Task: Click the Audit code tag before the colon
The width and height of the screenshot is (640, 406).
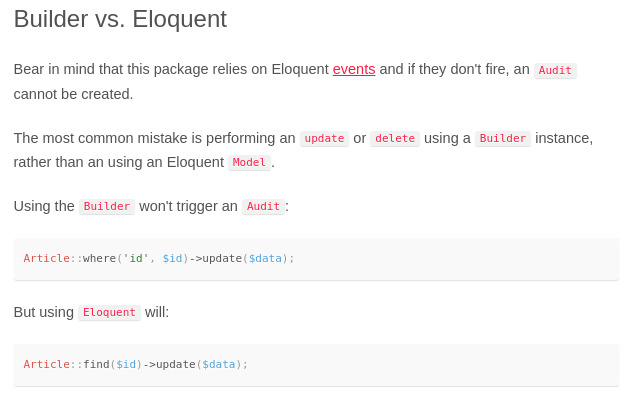Action: [263, 206]
